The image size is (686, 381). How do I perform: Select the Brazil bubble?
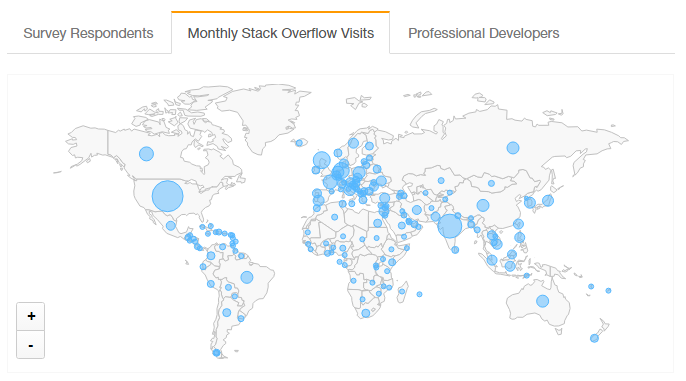(247, 277)
